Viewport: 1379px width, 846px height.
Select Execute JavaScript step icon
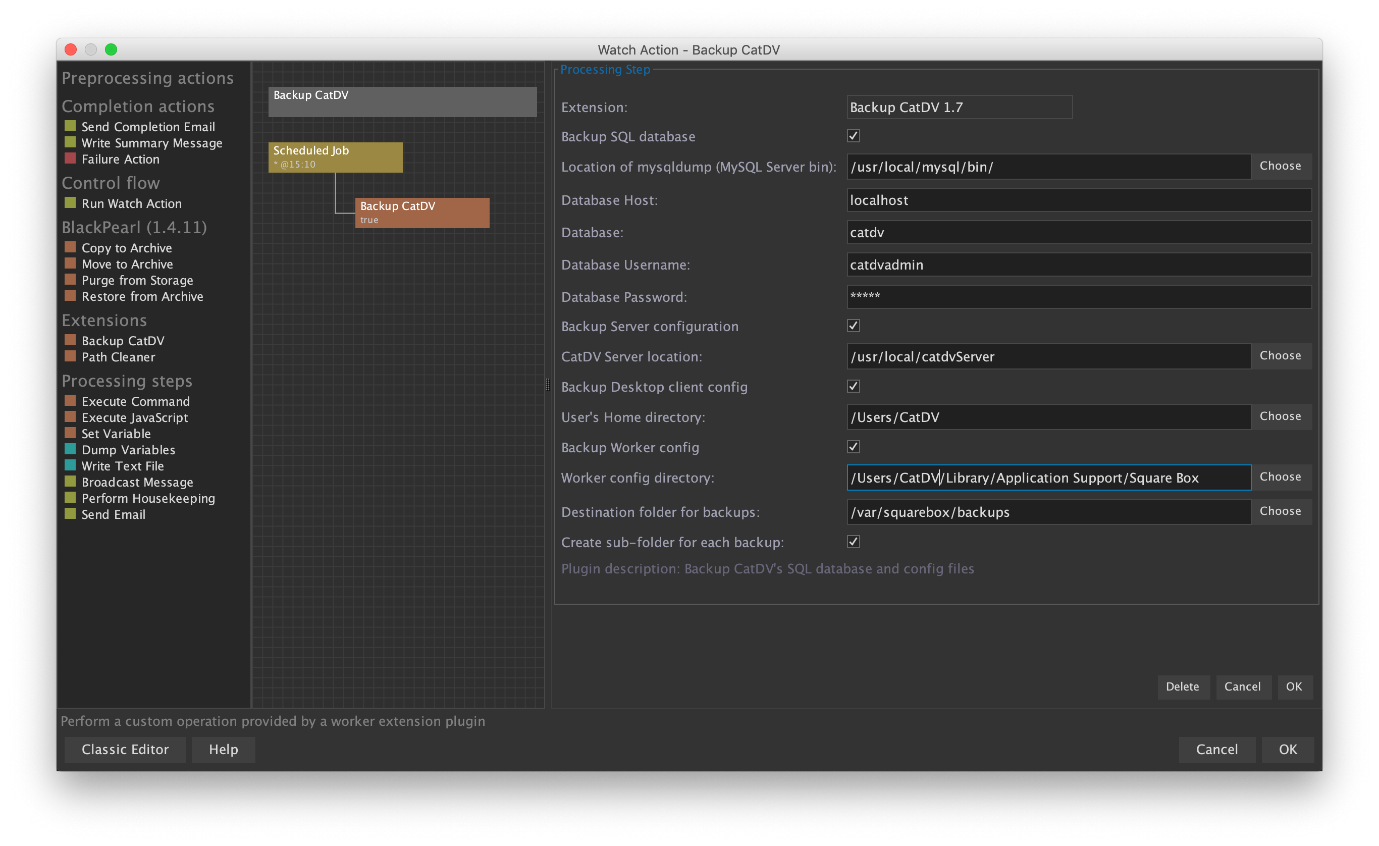pyautogui.click(x=70, y=417)
